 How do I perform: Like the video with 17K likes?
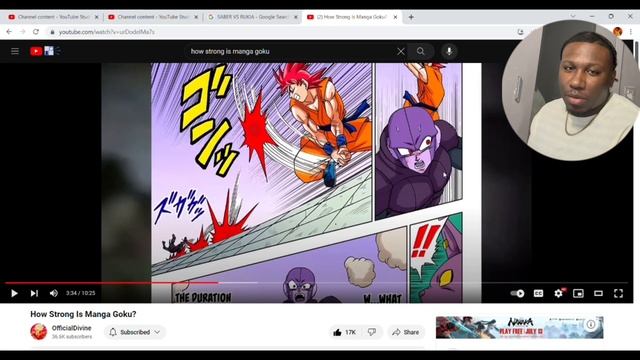tap(345, 332)
